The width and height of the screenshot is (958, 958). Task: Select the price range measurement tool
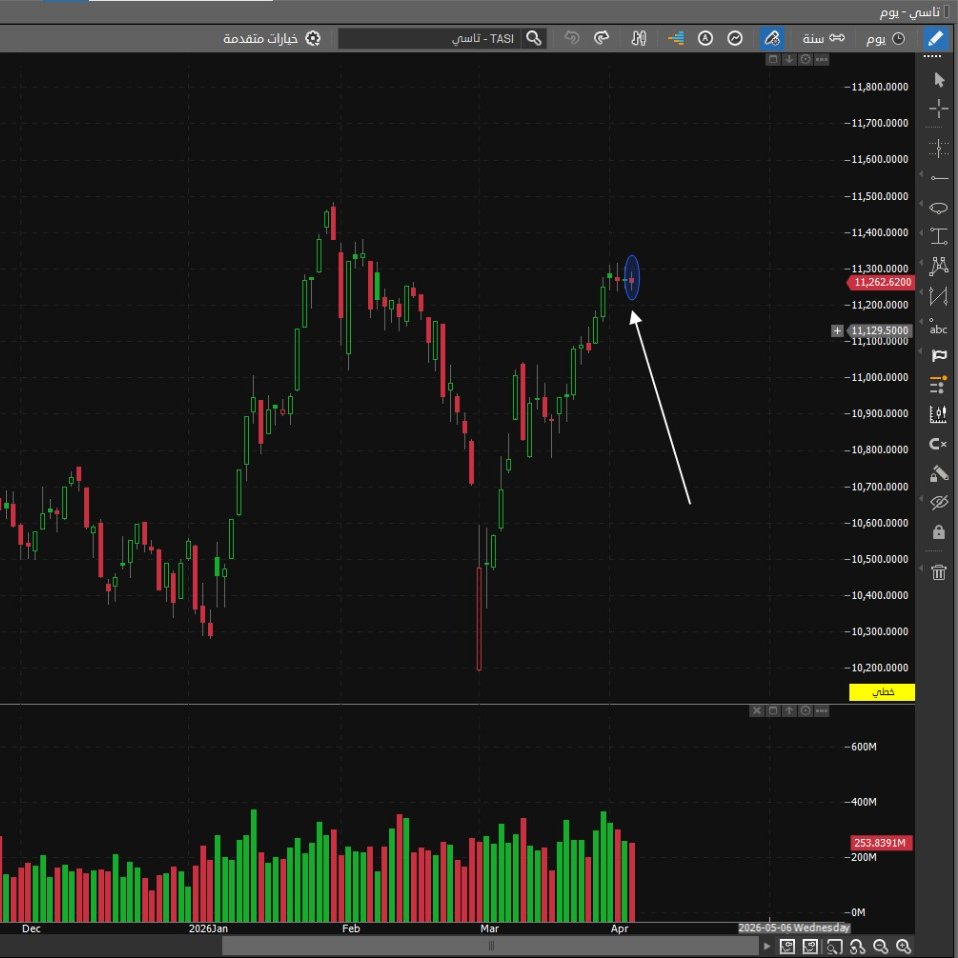[939, 236]
